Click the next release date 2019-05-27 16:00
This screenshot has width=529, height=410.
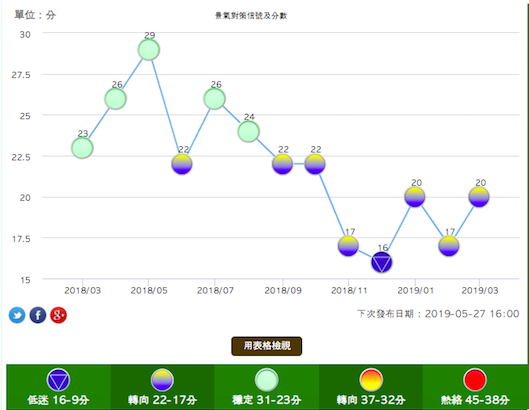tap(472, 314)
